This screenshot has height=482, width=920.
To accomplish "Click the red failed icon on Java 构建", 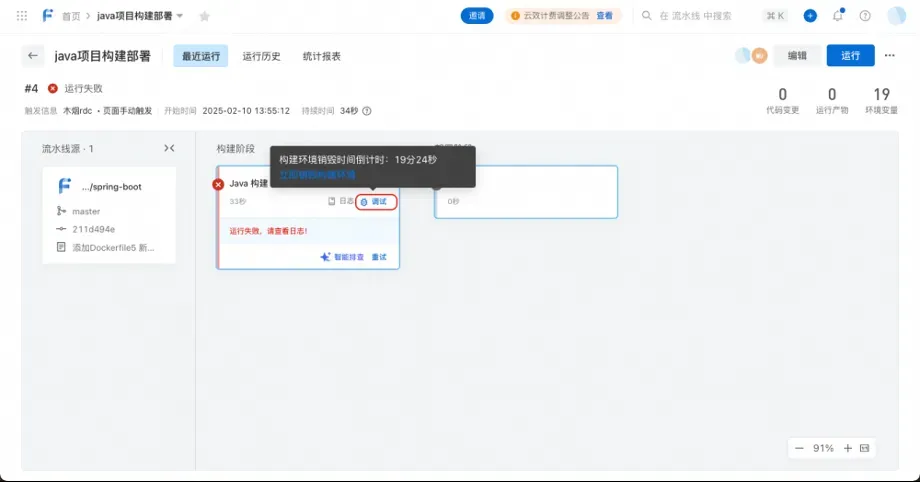I will [x=218, y=184].
